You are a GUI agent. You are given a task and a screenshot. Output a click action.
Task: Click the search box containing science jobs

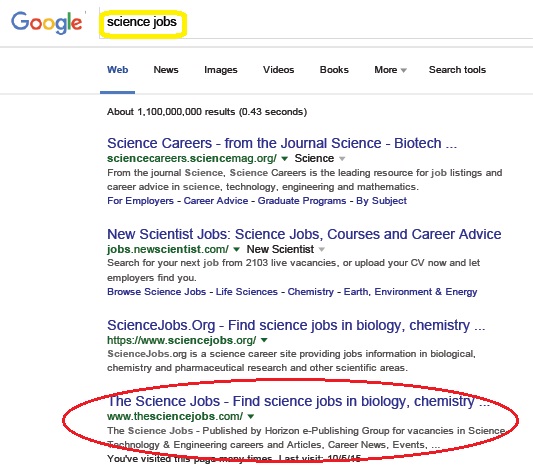point(316,22)
